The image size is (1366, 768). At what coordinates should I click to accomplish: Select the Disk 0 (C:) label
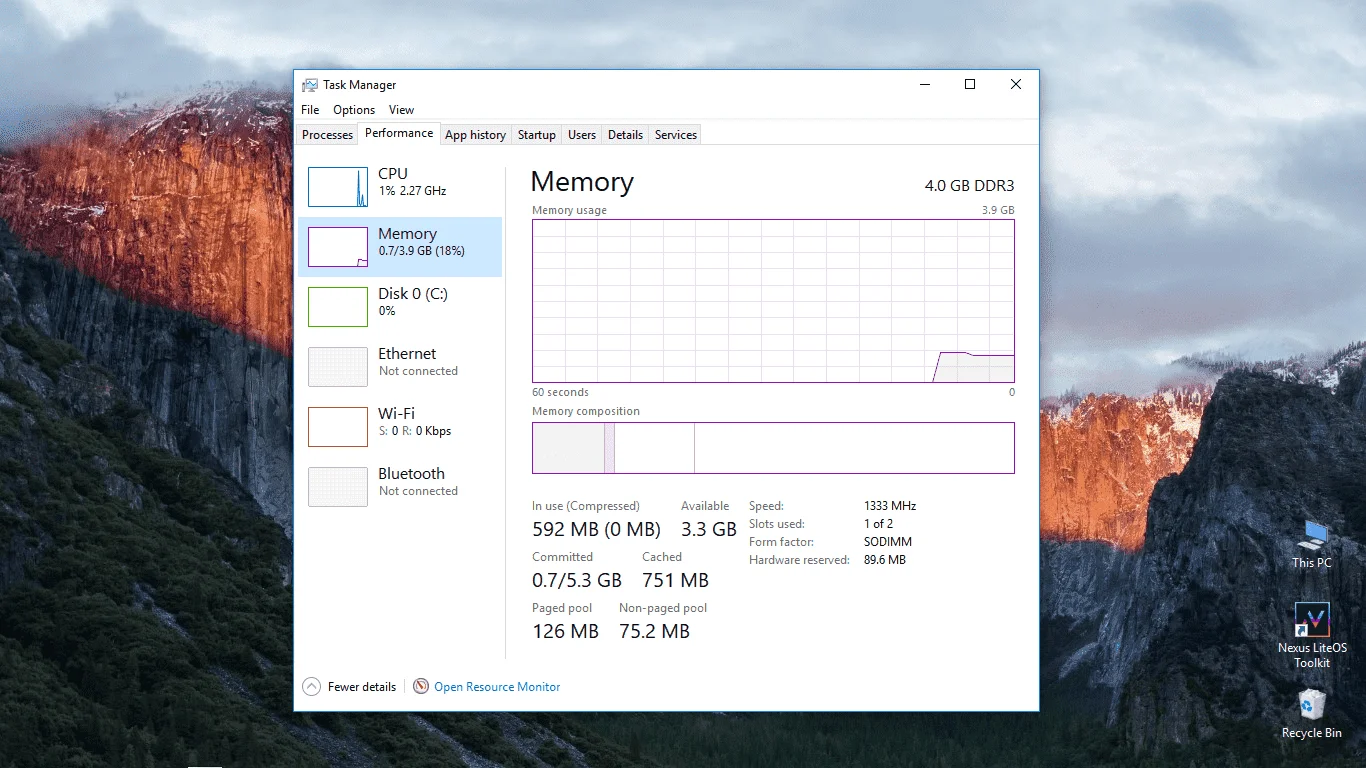413,294
